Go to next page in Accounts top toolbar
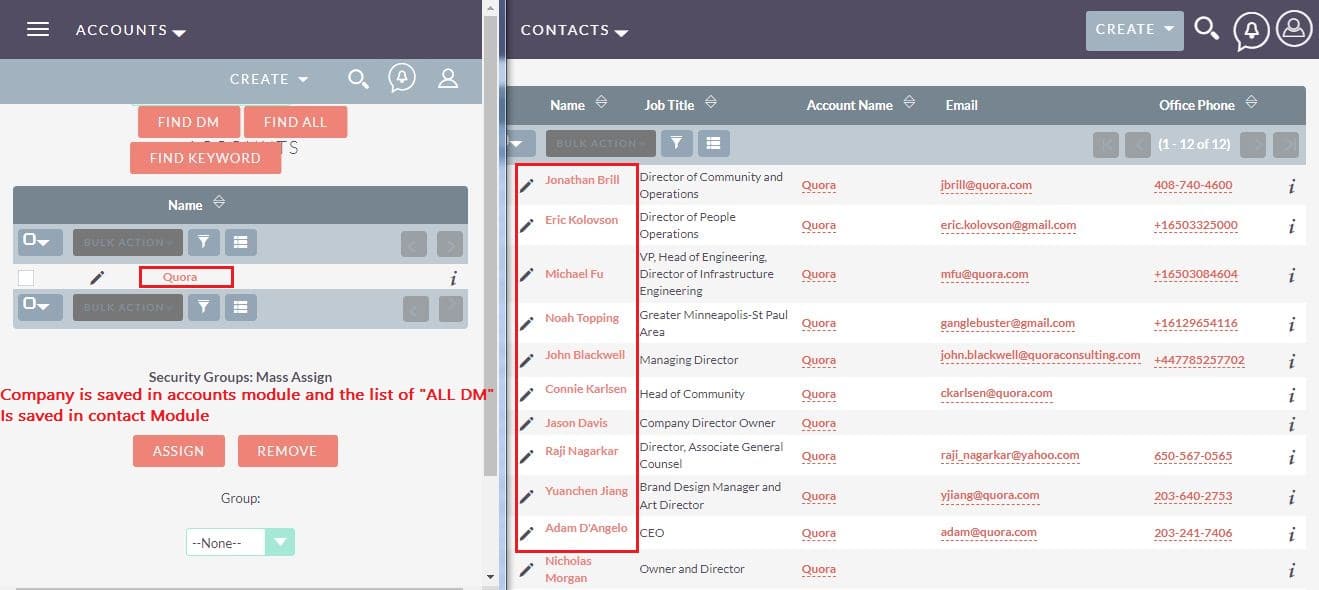Screen dimensions: 1319x590 (x=450, y=243)
